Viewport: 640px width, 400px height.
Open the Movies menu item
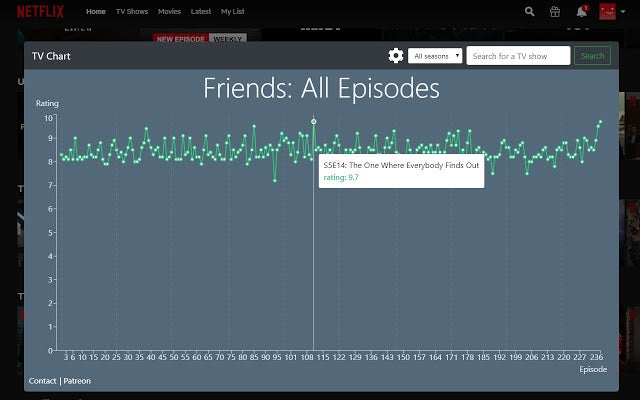169,11
